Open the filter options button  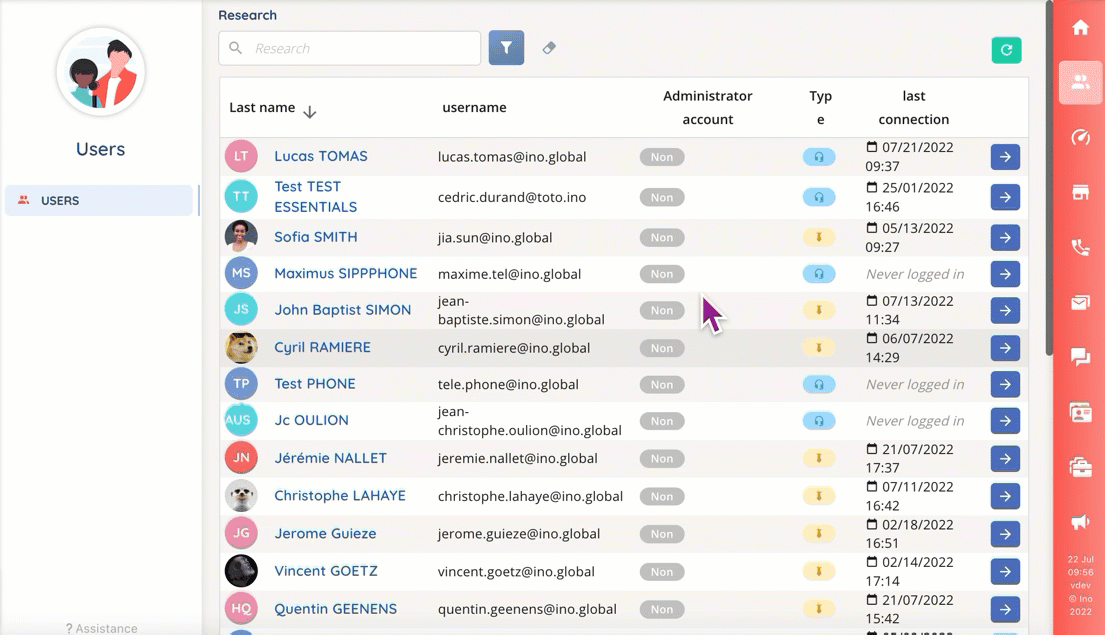[506, 48]
